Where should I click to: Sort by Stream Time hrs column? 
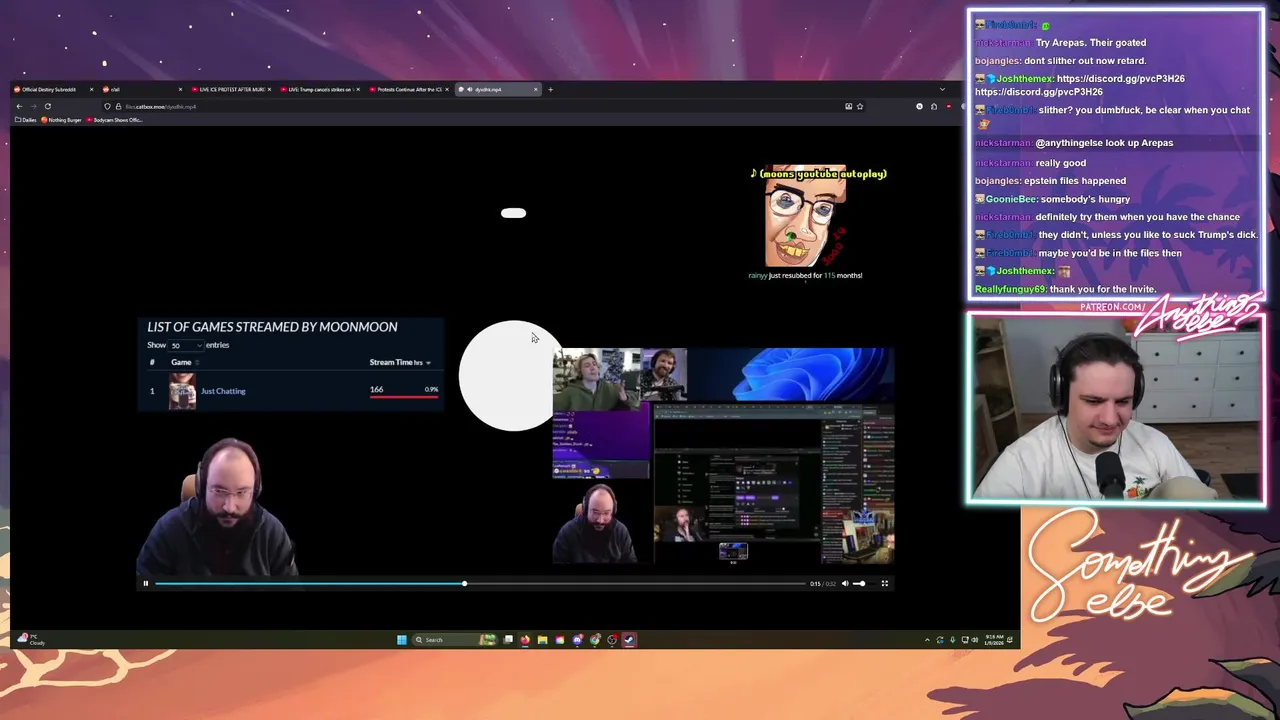point(400,362)
